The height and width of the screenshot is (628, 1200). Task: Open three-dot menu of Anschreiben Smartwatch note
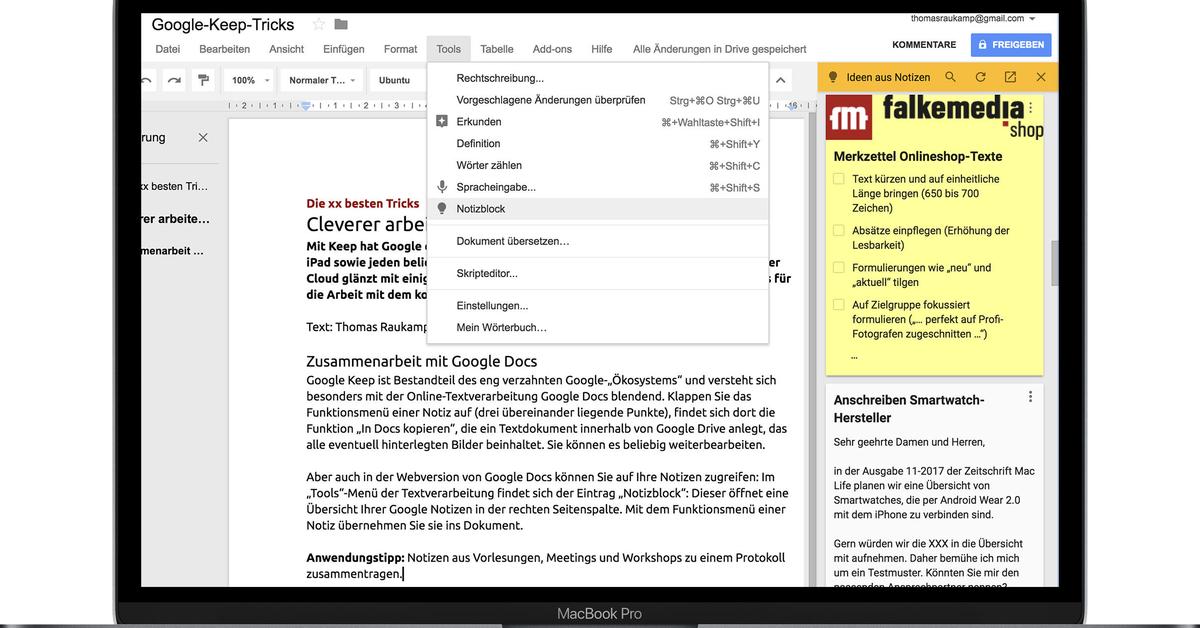pos(1031,397)
